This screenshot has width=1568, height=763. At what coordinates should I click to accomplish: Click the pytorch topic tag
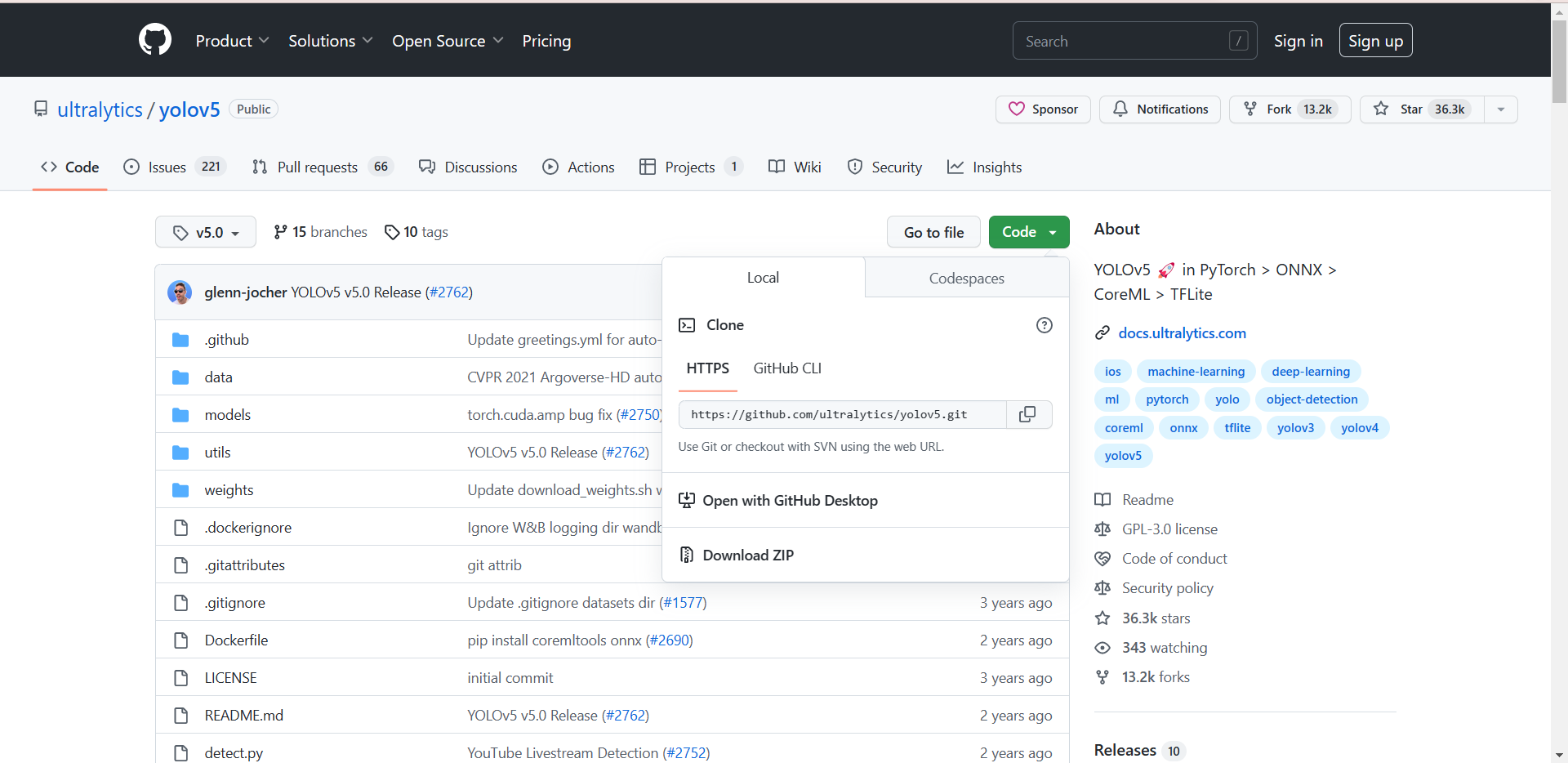coord(1167,399)
